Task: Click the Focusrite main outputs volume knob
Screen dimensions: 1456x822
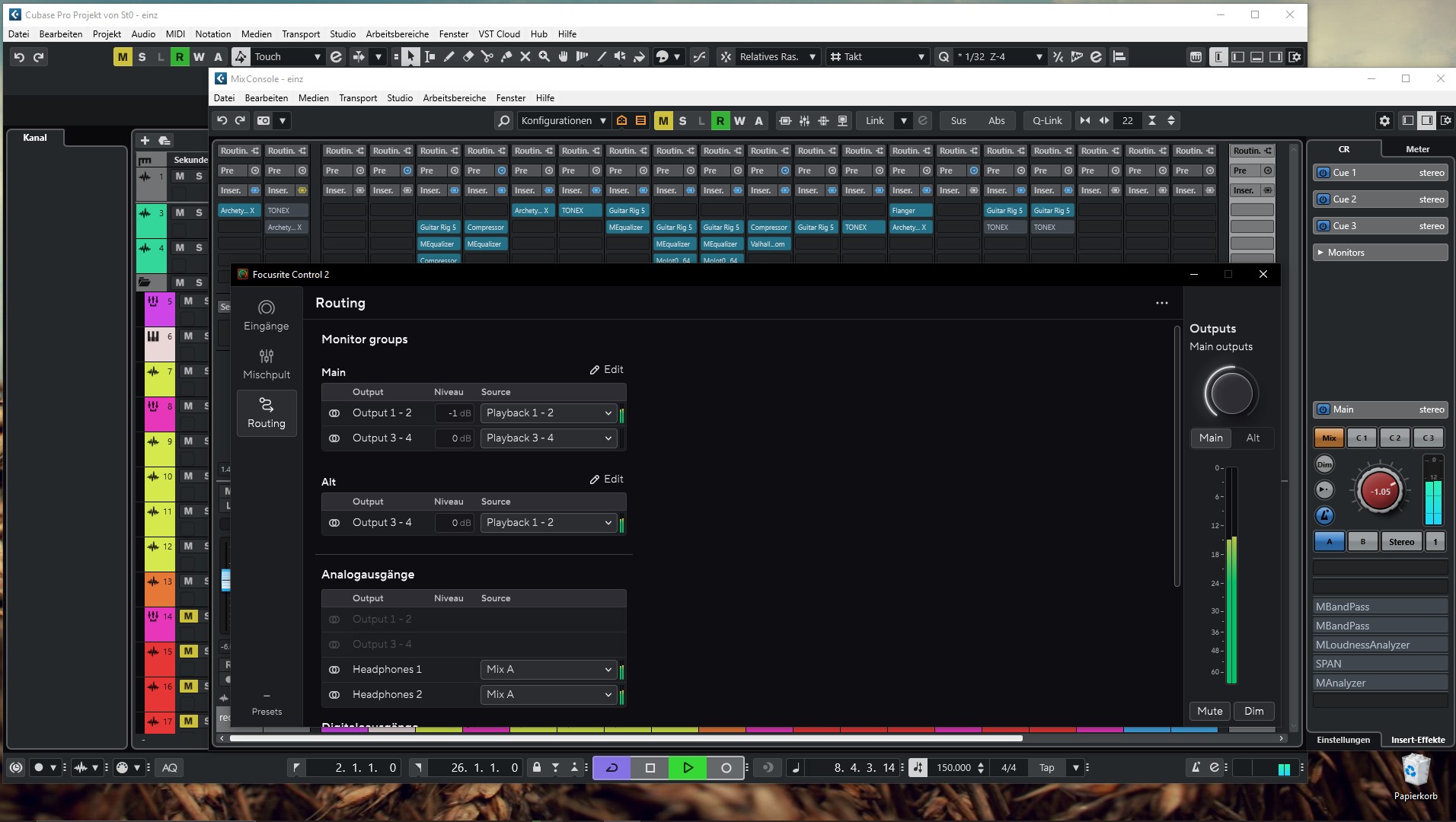Action: pyautogui.click(x=1231, y=393)
